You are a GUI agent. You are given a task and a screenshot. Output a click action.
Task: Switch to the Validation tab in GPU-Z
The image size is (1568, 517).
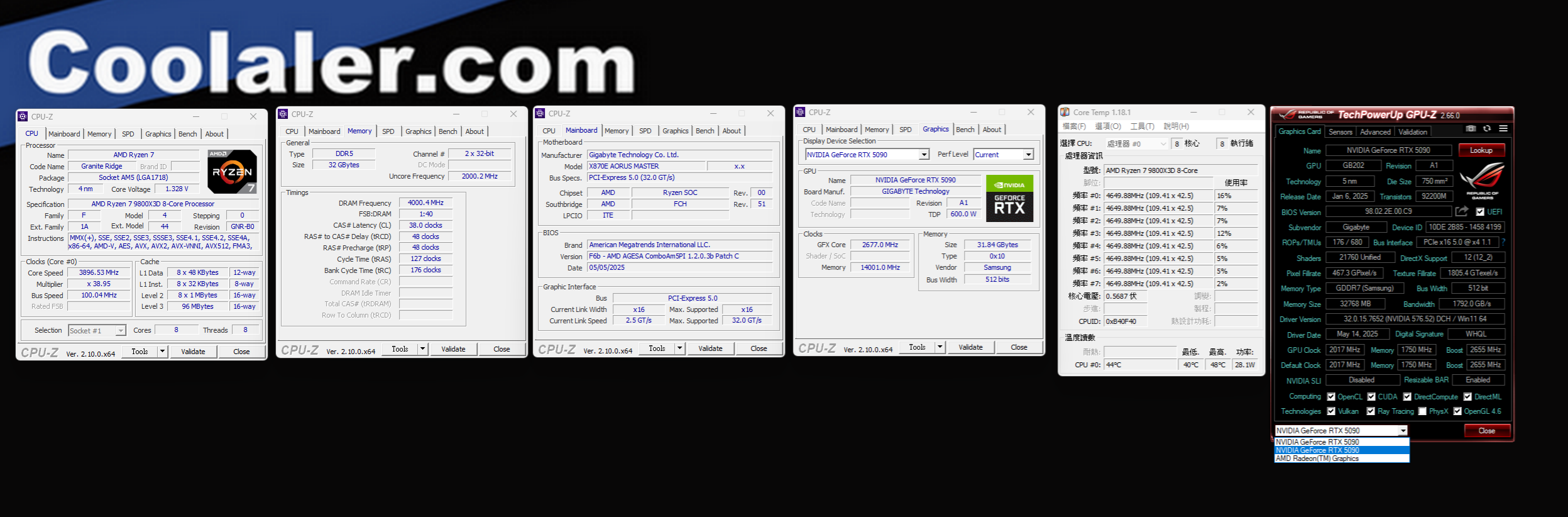click(x=1413, y=132)
